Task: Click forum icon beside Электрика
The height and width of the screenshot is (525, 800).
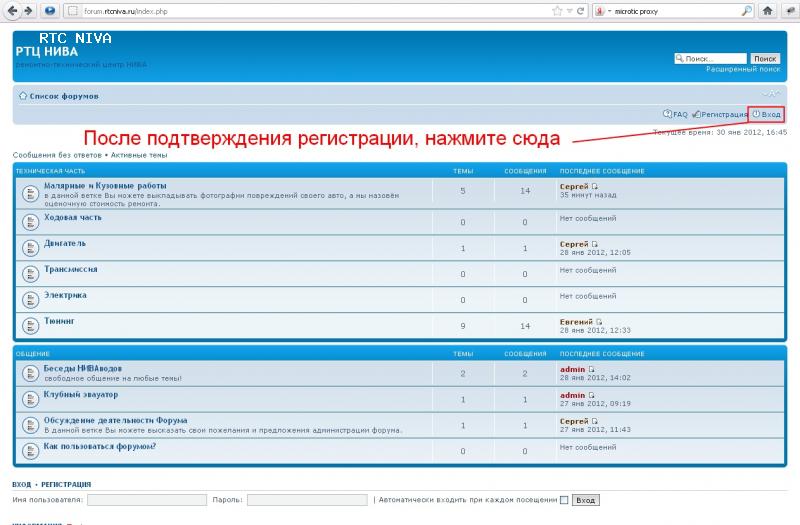Action: (x=30, y=300)
